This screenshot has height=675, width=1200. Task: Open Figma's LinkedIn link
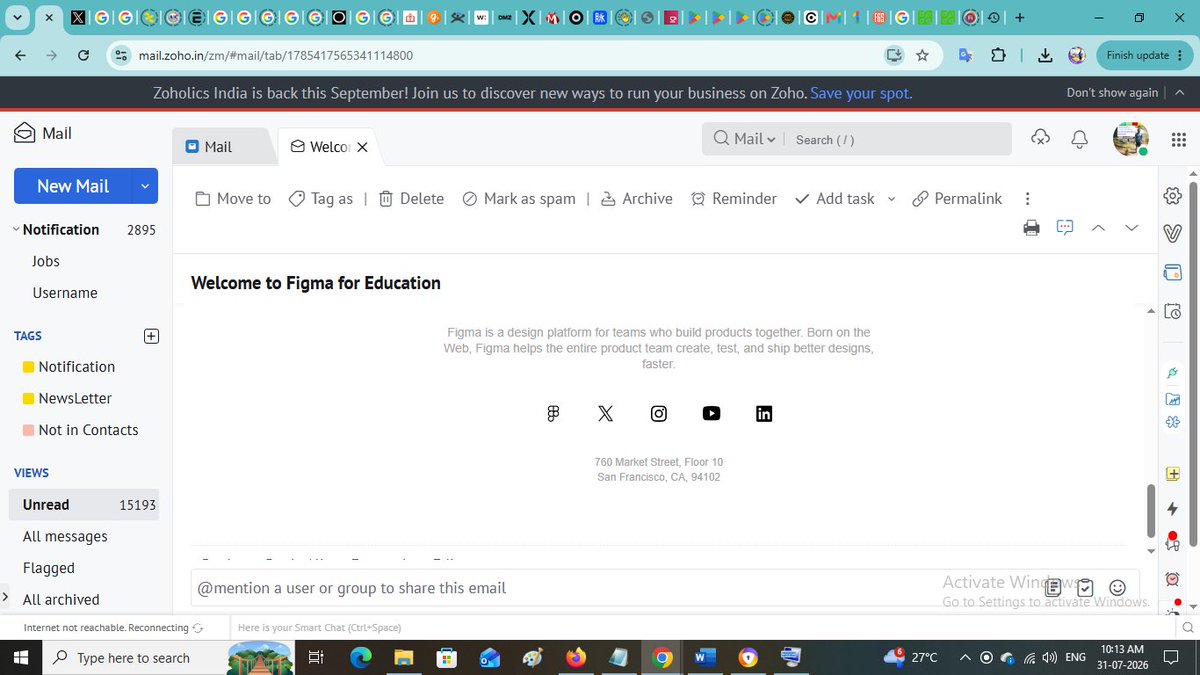[764, 413]
